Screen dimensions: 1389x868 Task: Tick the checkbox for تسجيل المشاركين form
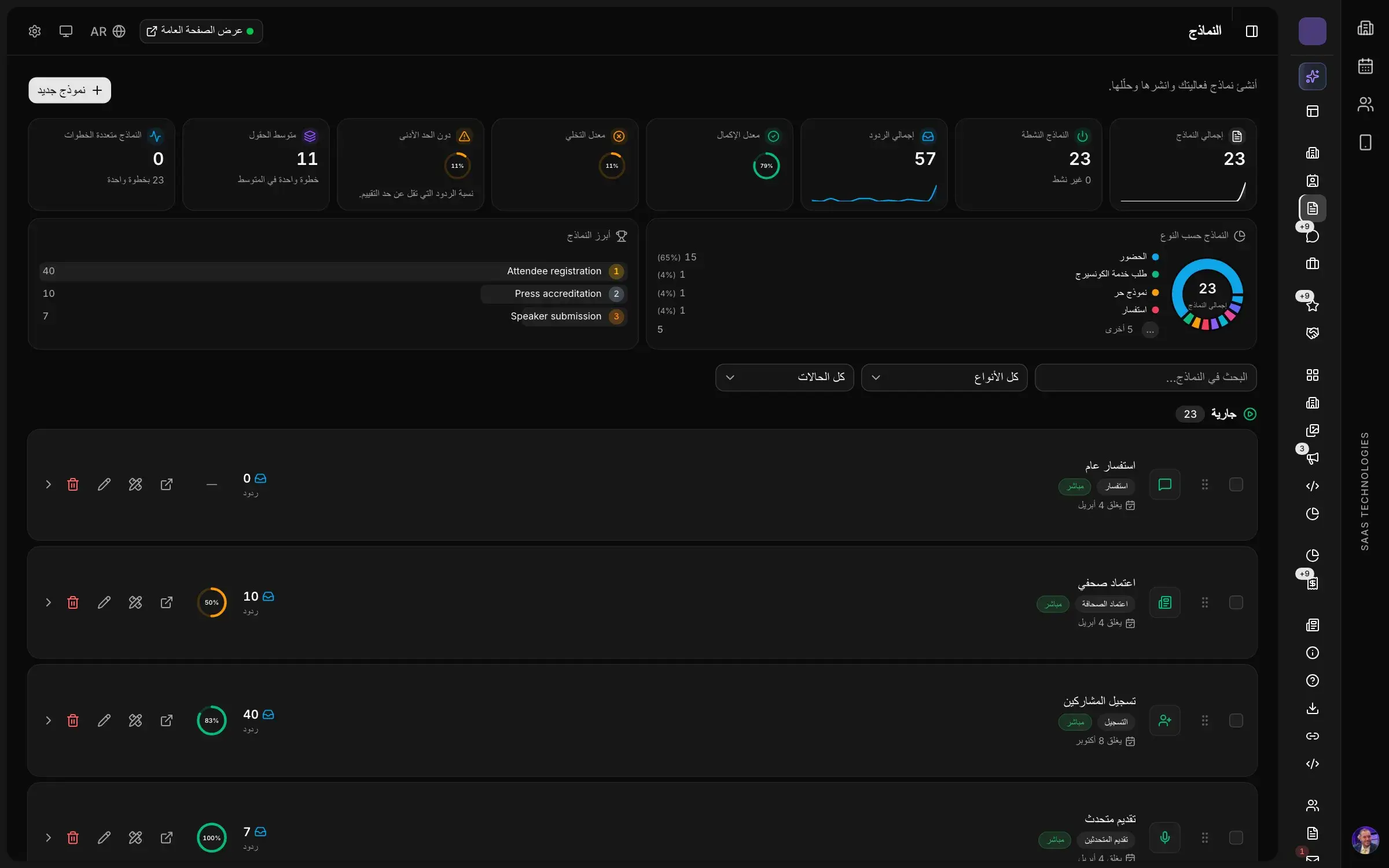pyautogui.click(x=1236, y=720)
